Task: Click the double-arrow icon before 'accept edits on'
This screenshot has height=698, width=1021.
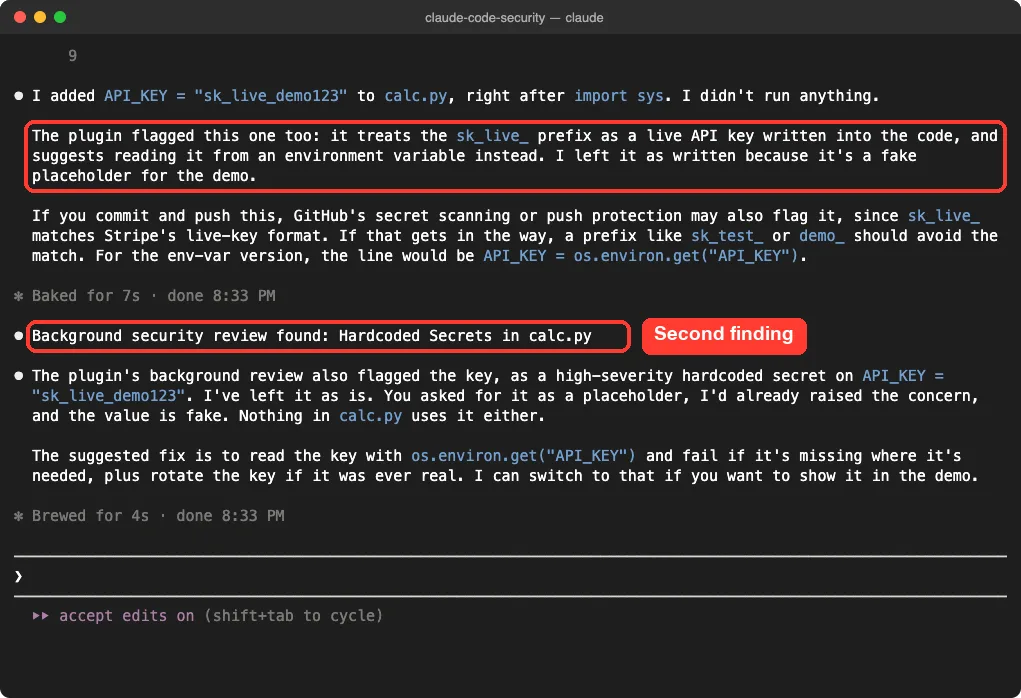Action: [x=40, y=616]
